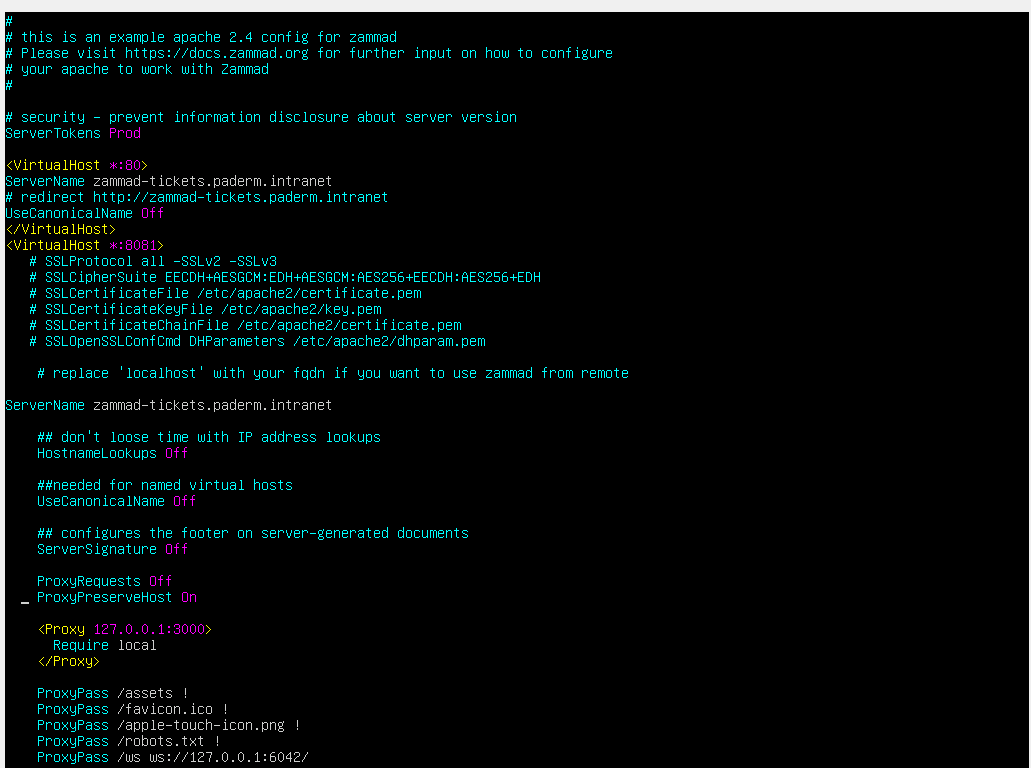1031x768 pixels.
Task: Click 'ProxyPass /robots.txt !' line
Action: click(x=129, y=741)
